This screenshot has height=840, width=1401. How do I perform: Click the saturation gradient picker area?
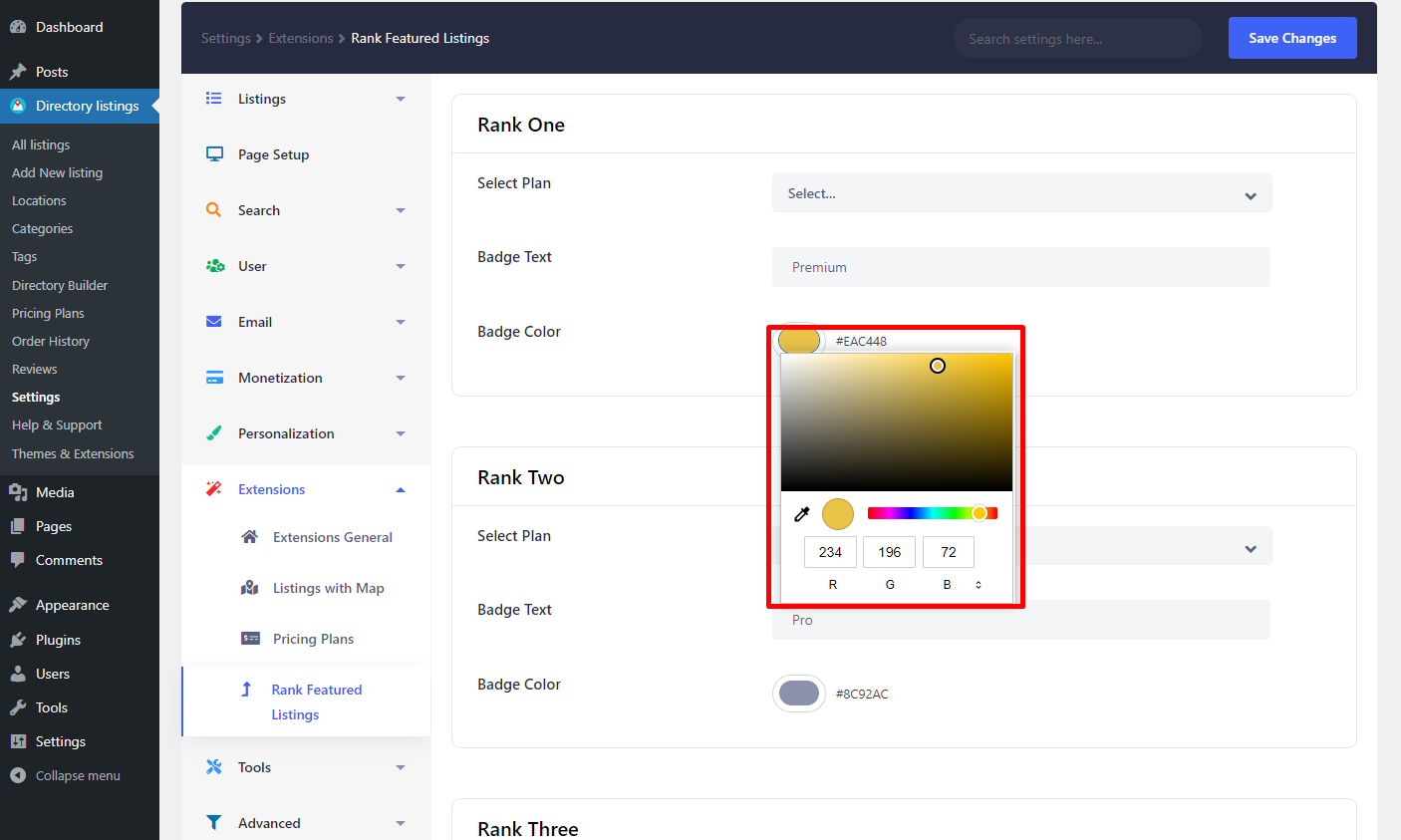897,422
